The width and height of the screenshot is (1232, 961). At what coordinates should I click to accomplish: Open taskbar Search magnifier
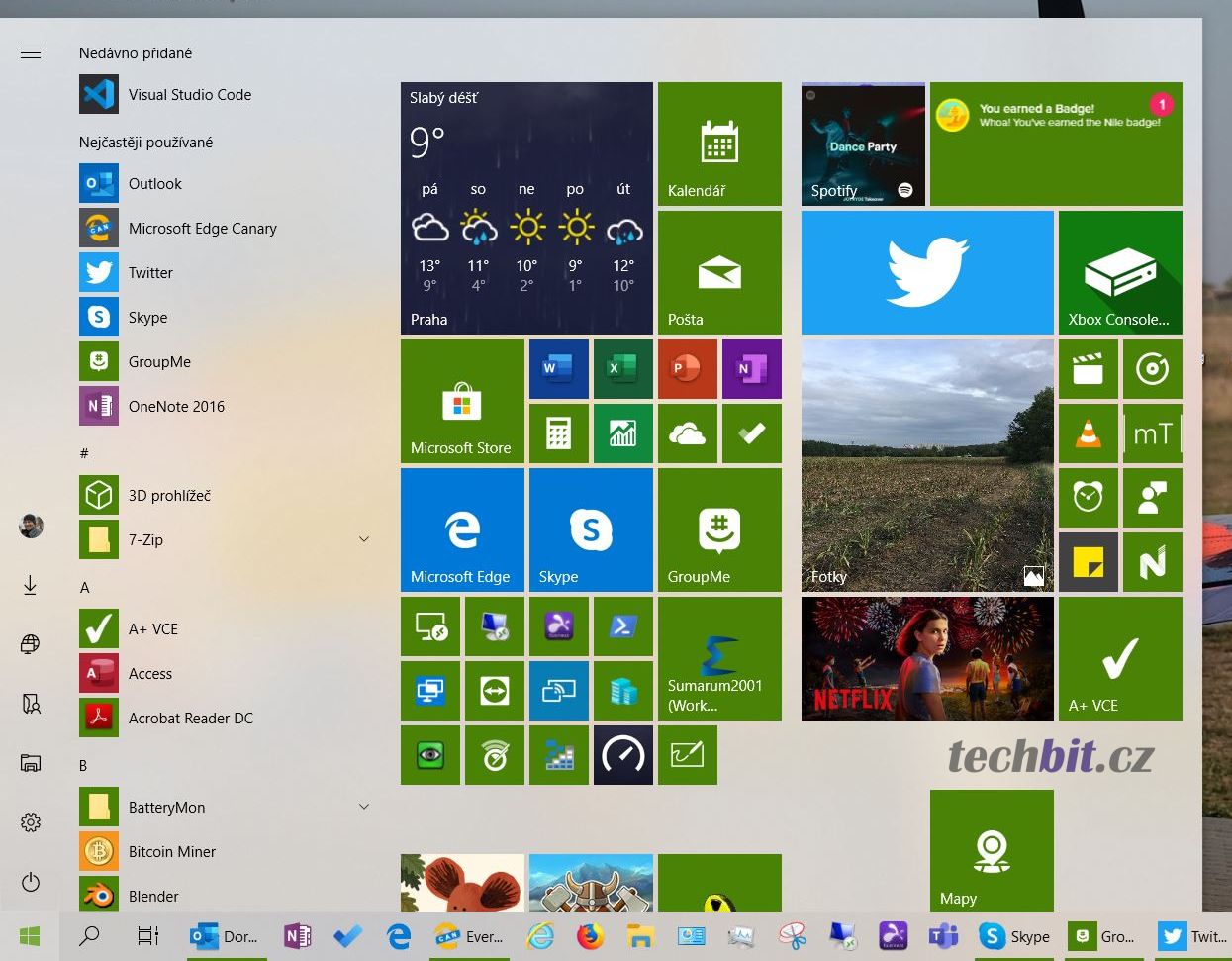89,936
